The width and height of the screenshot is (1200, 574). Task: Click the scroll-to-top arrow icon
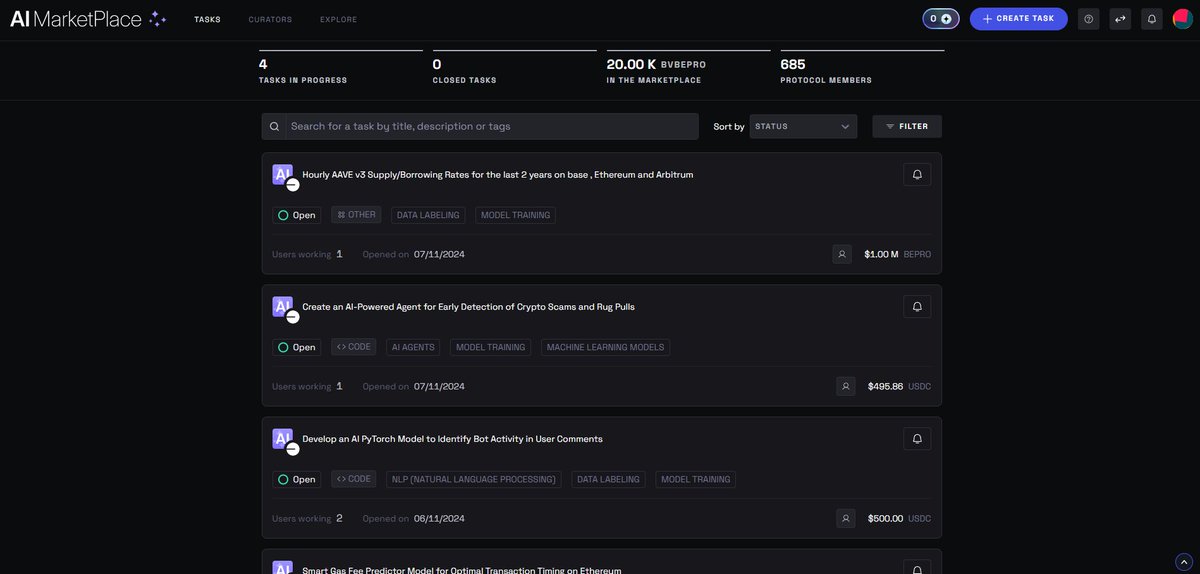1183,561
